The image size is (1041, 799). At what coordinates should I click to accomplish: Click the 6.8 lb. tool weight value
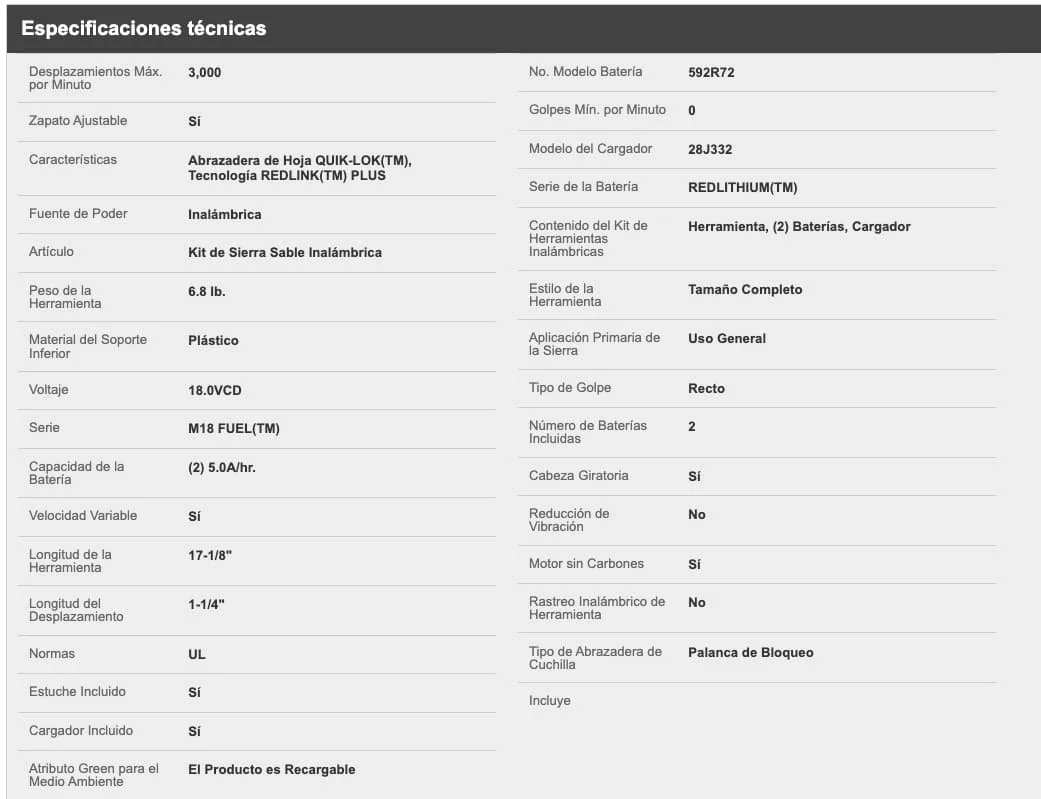point(207,292)
